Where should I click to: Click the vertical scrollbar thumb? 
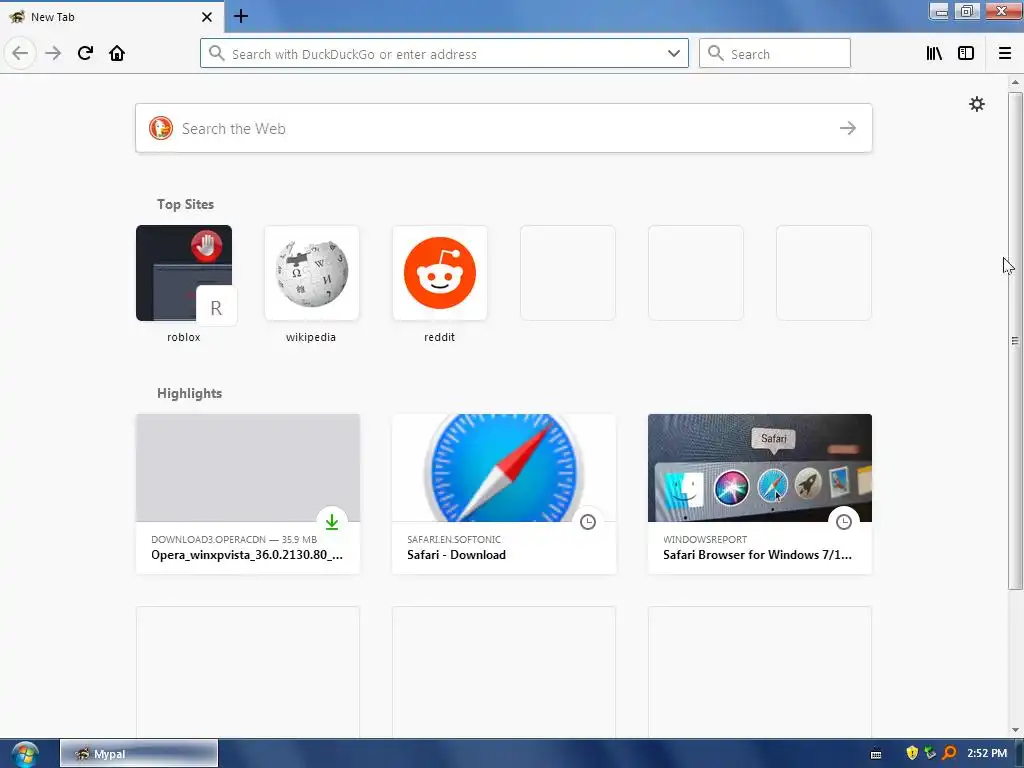[1015, 340]
